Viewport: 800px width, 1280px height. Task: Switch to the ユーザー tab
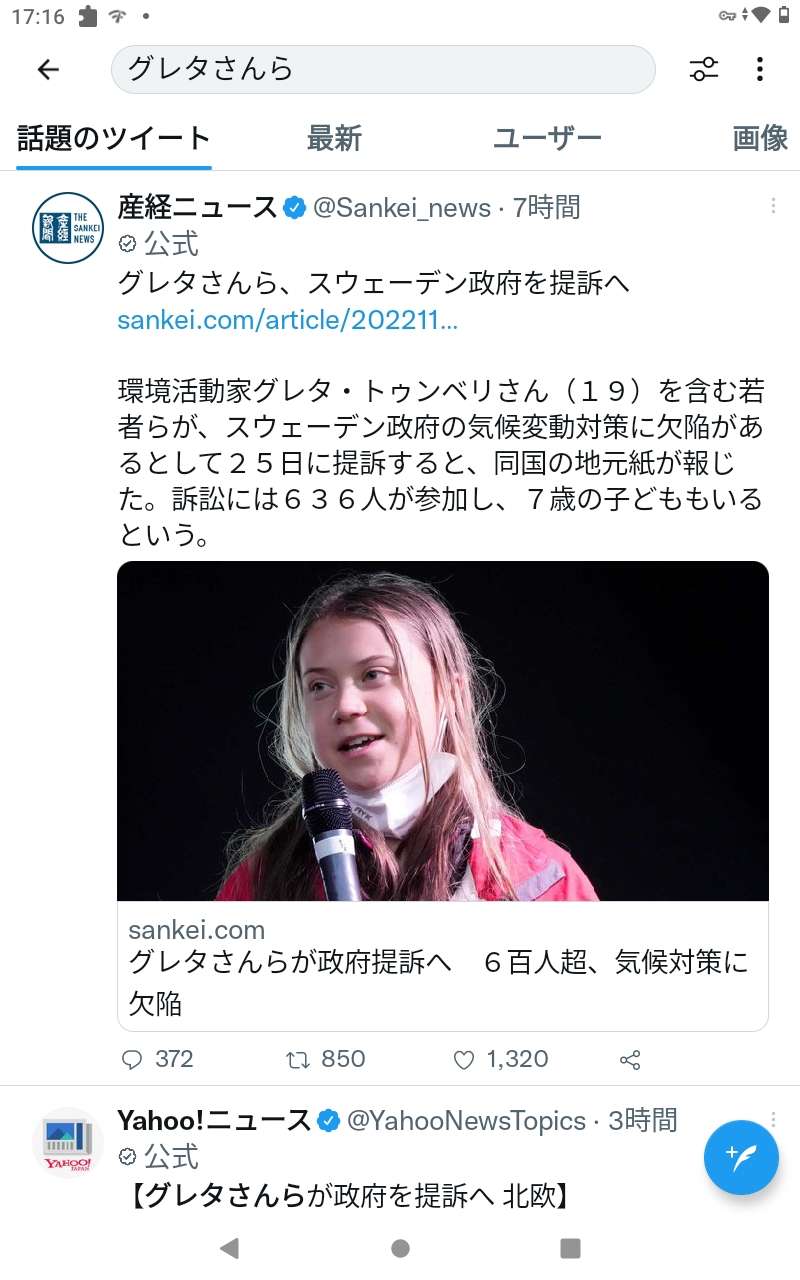(x=547, y=138)
